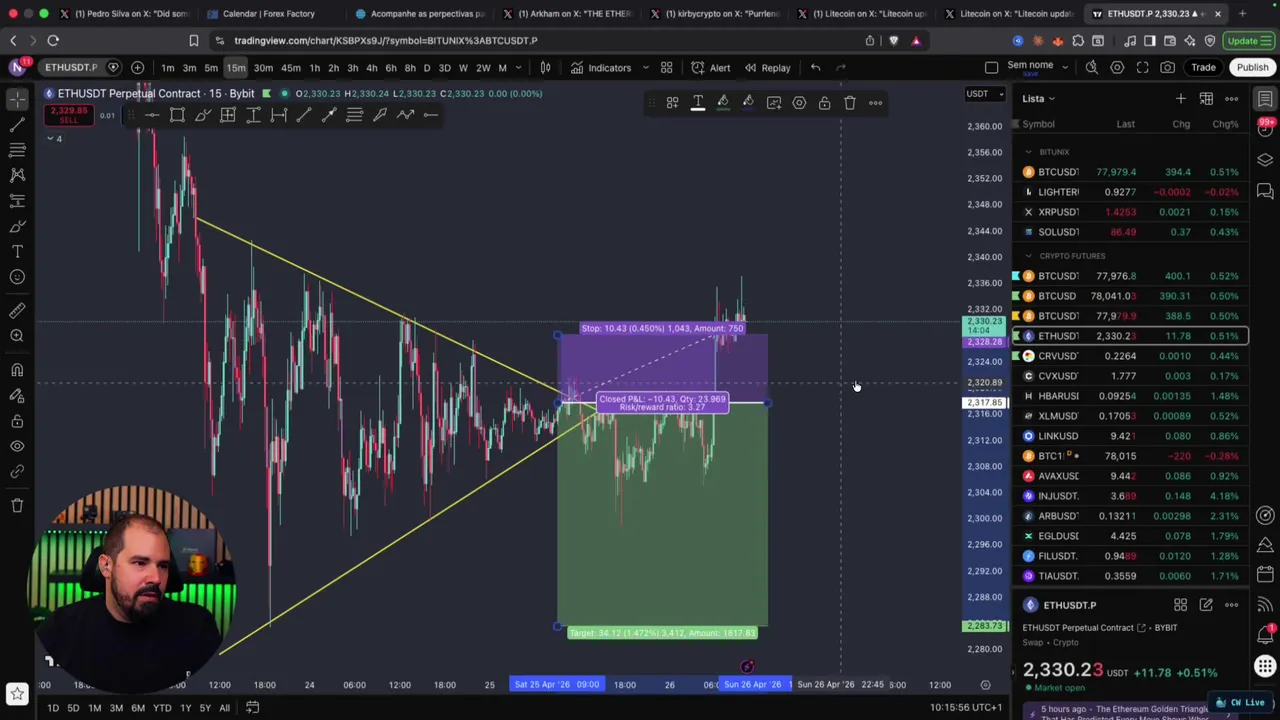The height and width of the screenshot is (720, 1280).
Task: Change the text color of selected drawing
Action: [698, 102]
